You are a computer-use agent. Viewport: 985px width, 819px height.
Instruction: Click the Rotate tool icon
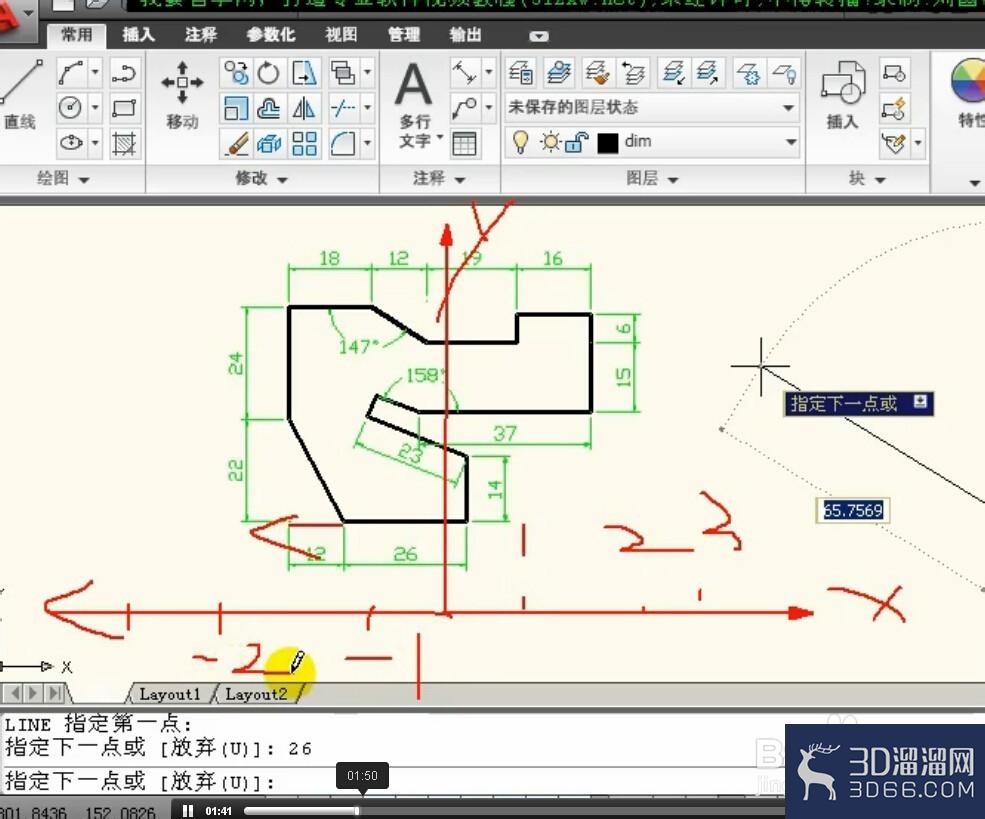point(269,73)
